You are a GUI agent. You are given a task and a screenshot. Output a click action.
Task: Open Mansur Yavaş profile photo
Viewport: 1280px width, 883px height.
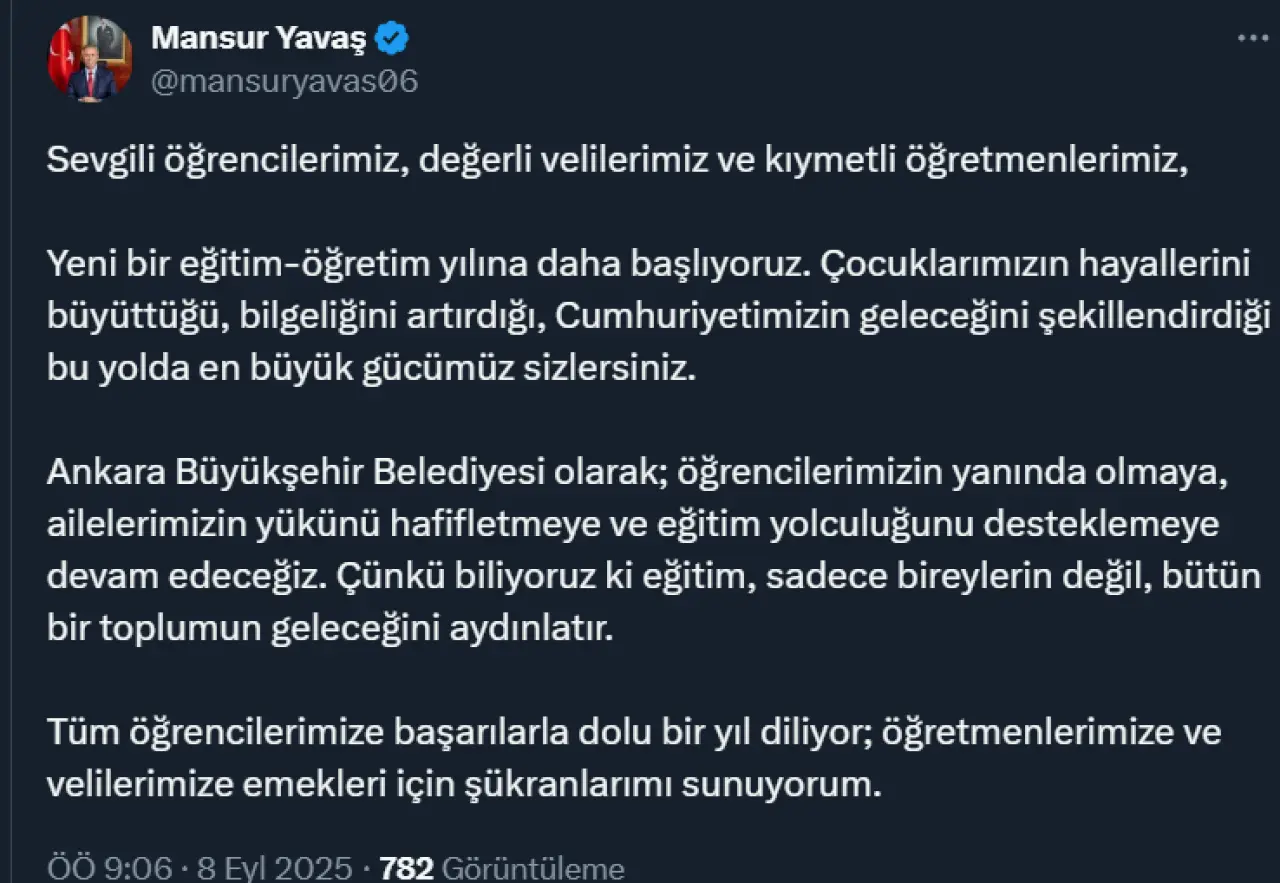(x=90, y=59)
